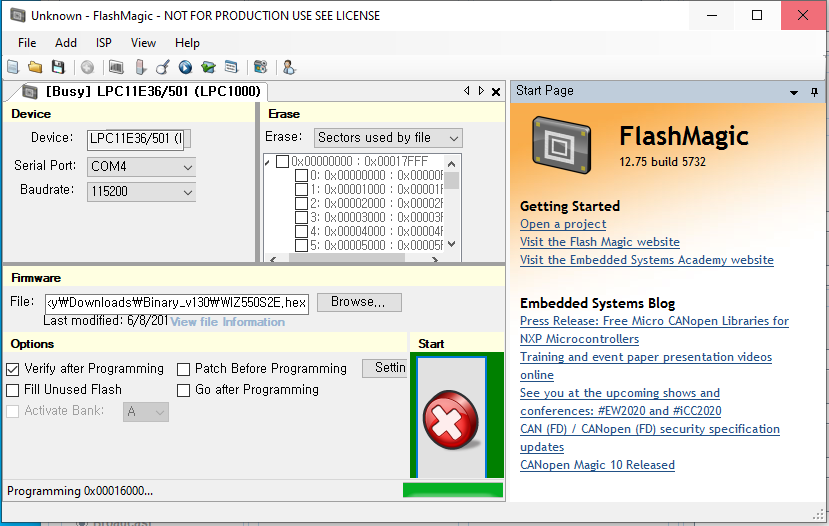Open the Help menu
The width and height of the screenshot is (829, 526).
187,43
